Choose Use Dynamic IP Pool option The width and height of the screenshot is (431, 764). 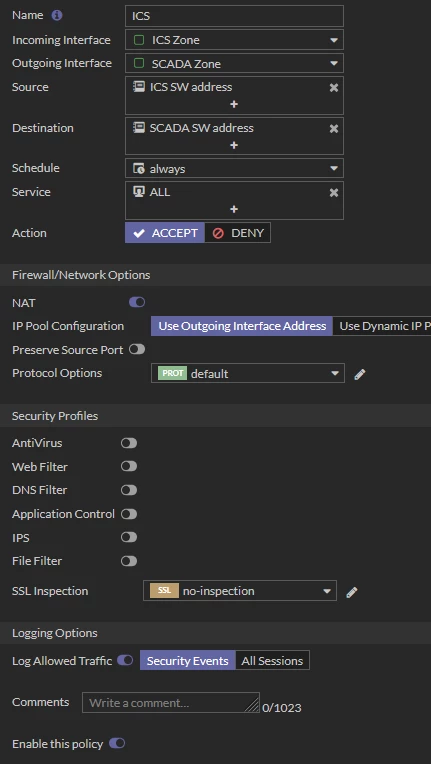point(382,326)
